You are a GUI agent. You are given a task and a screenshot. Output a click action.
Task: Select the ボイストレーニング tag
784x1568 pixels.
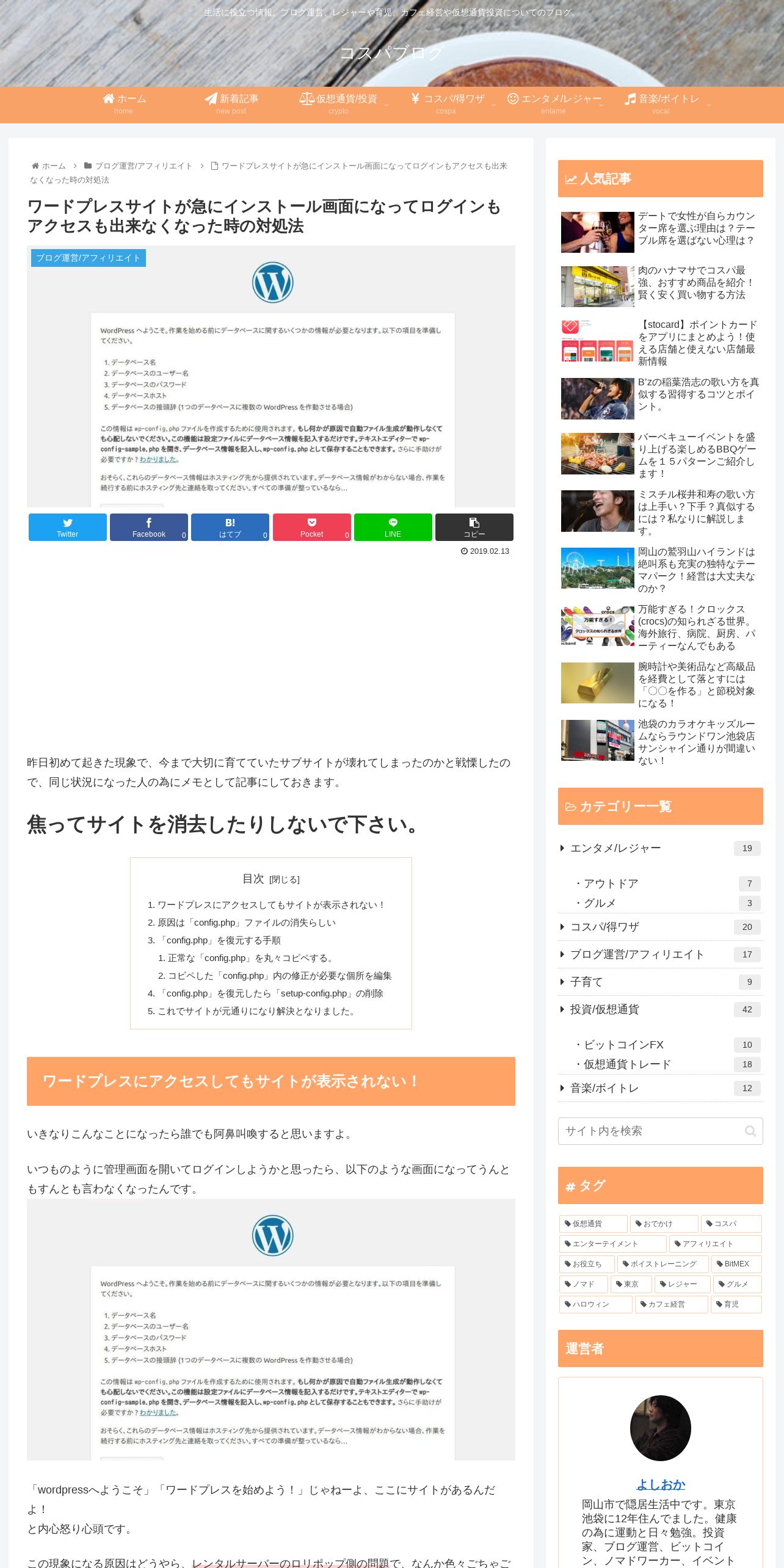pyautogui.click(x=663, y=1264)
